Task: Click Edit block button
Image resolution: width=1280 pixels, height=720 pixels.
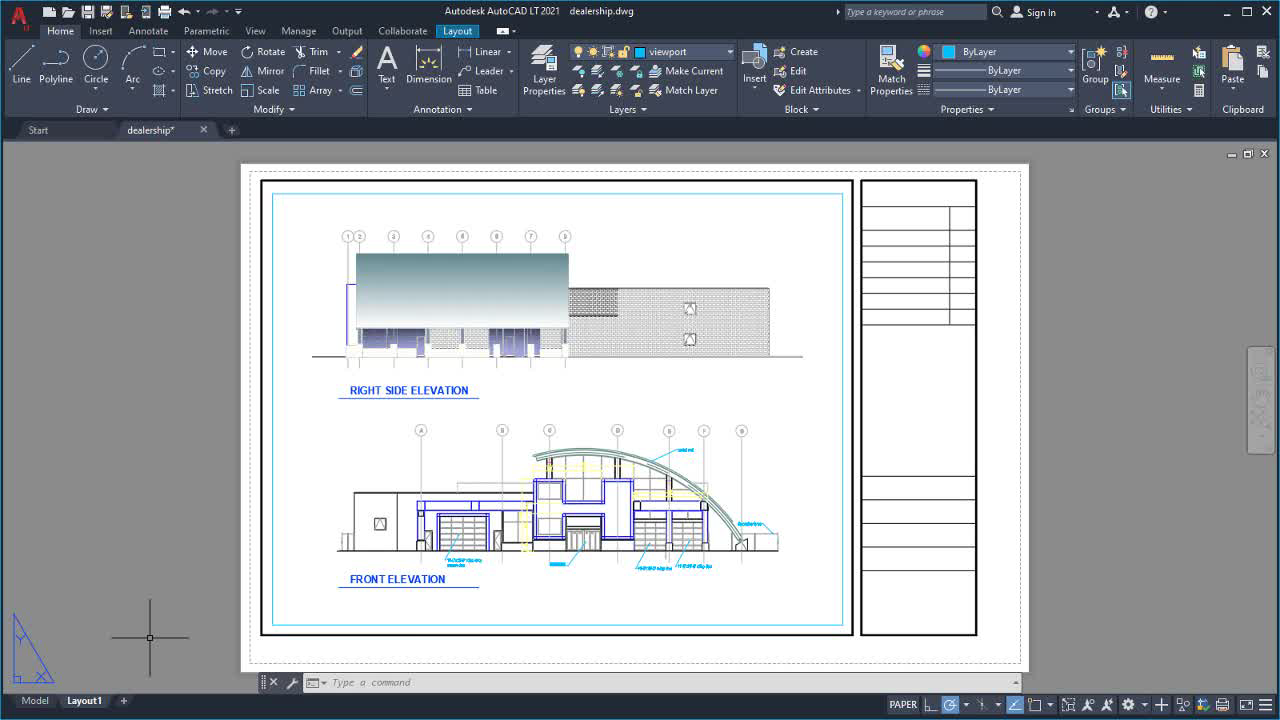Action: point(790,71)
